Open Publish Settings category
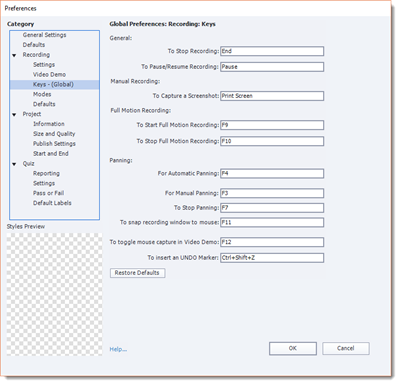399x384 pixels. click(x=54, y=144)
